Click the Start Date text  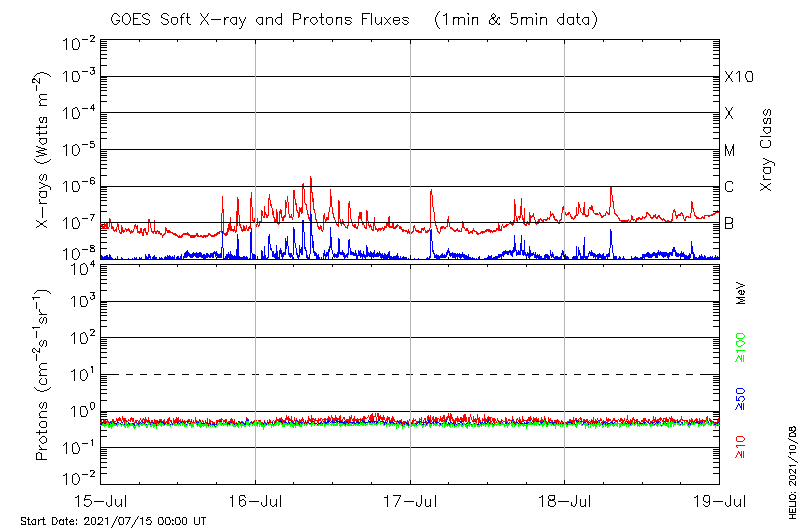click(x=113, y=521)
